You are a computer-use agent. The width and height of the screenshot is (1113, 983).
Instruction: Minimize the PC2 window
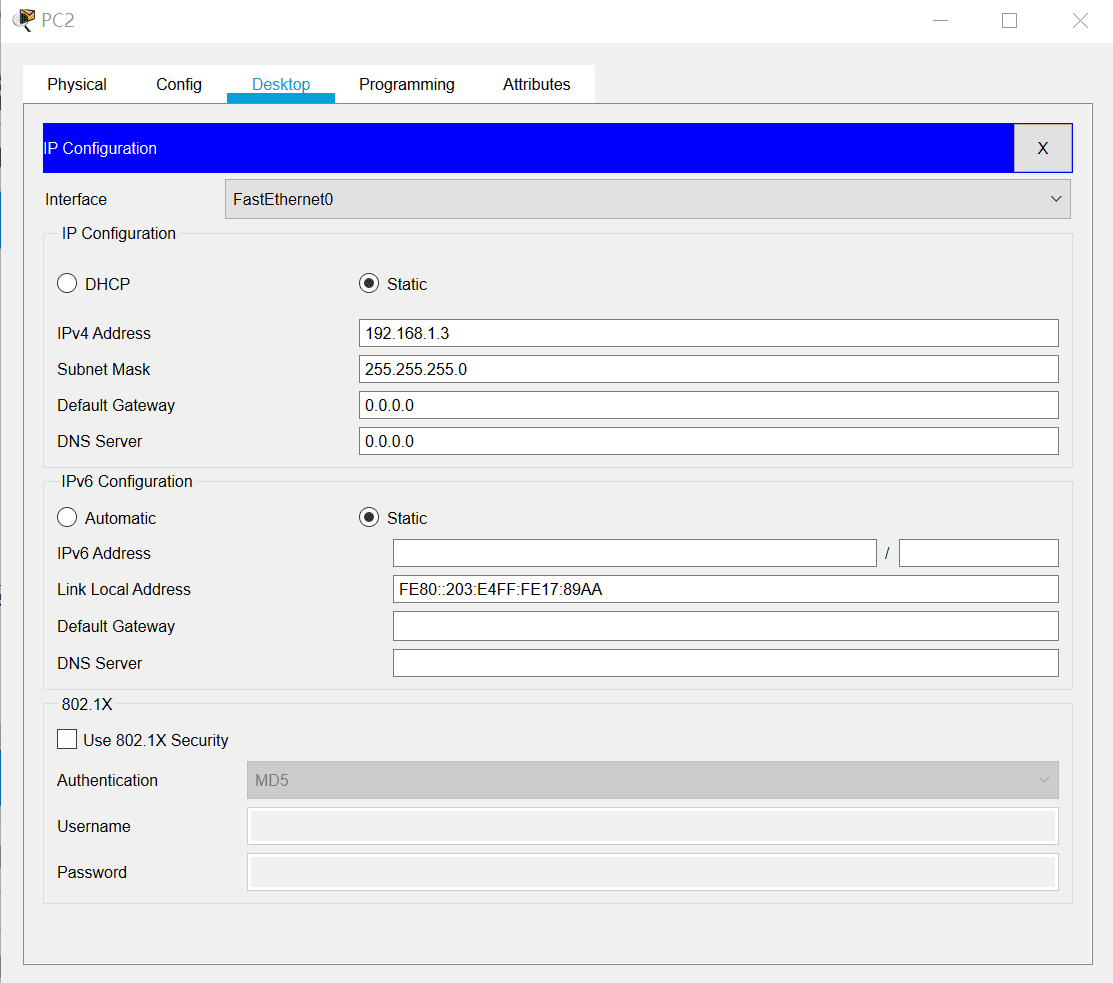click(x=940, y=21)
